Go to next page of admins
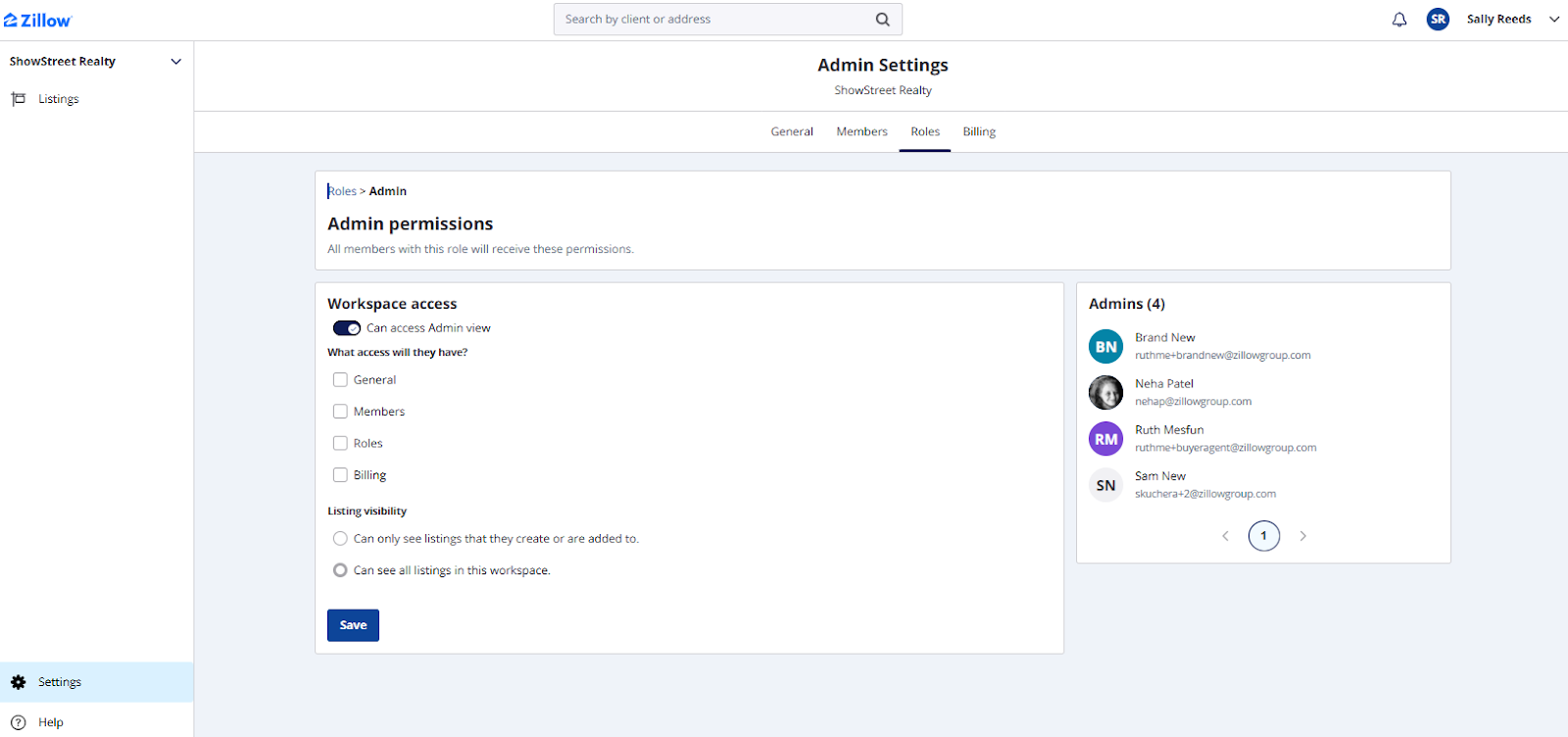 tap(1302, 536)
